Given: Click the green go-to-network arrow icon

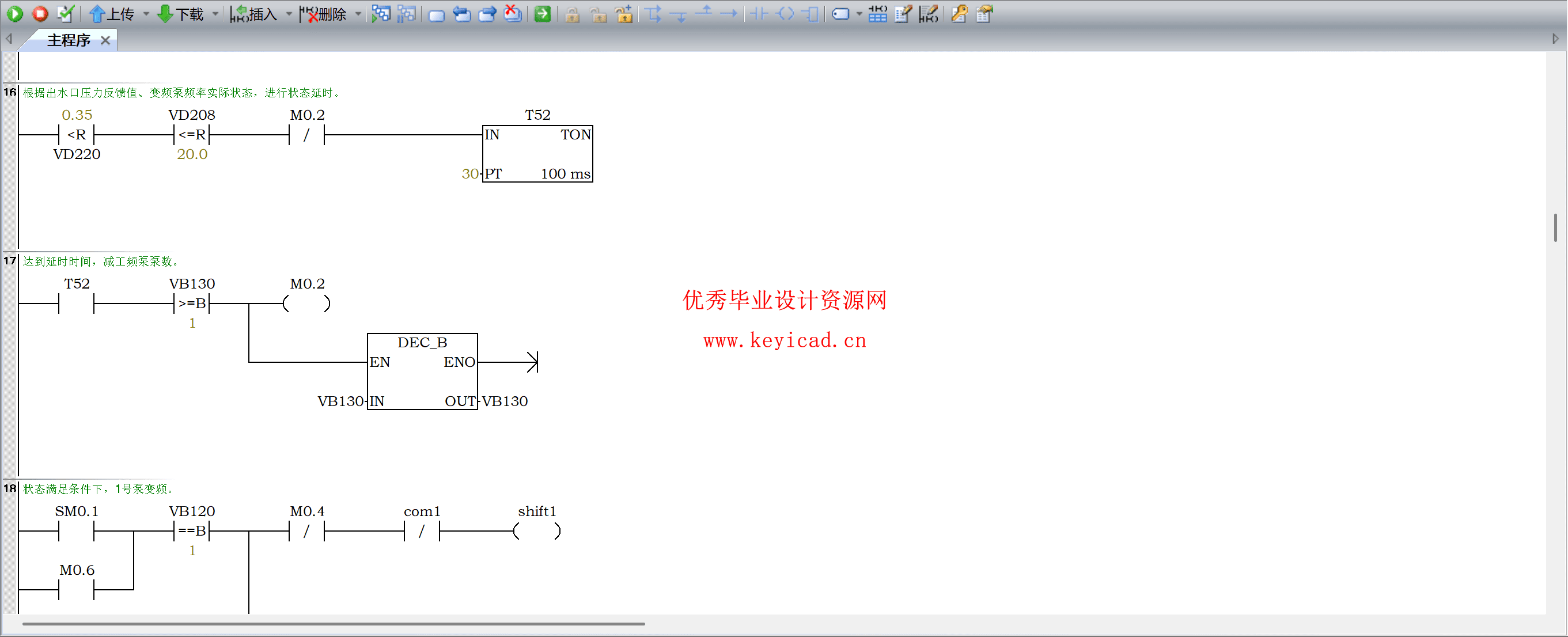Looking at the screenshot, I should pyautogui.click(x=542, y=13).
